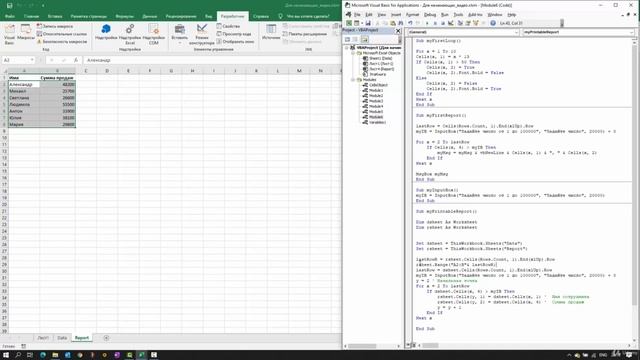Click the Undo icon in VBA toolbar
The height and width of the screenshot is (360, 640).
click(410, 23)
